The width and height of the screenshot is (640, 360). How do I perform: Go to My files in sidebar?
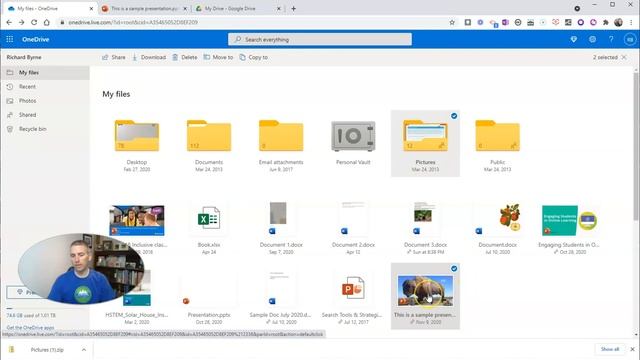(x=45, y=73)
